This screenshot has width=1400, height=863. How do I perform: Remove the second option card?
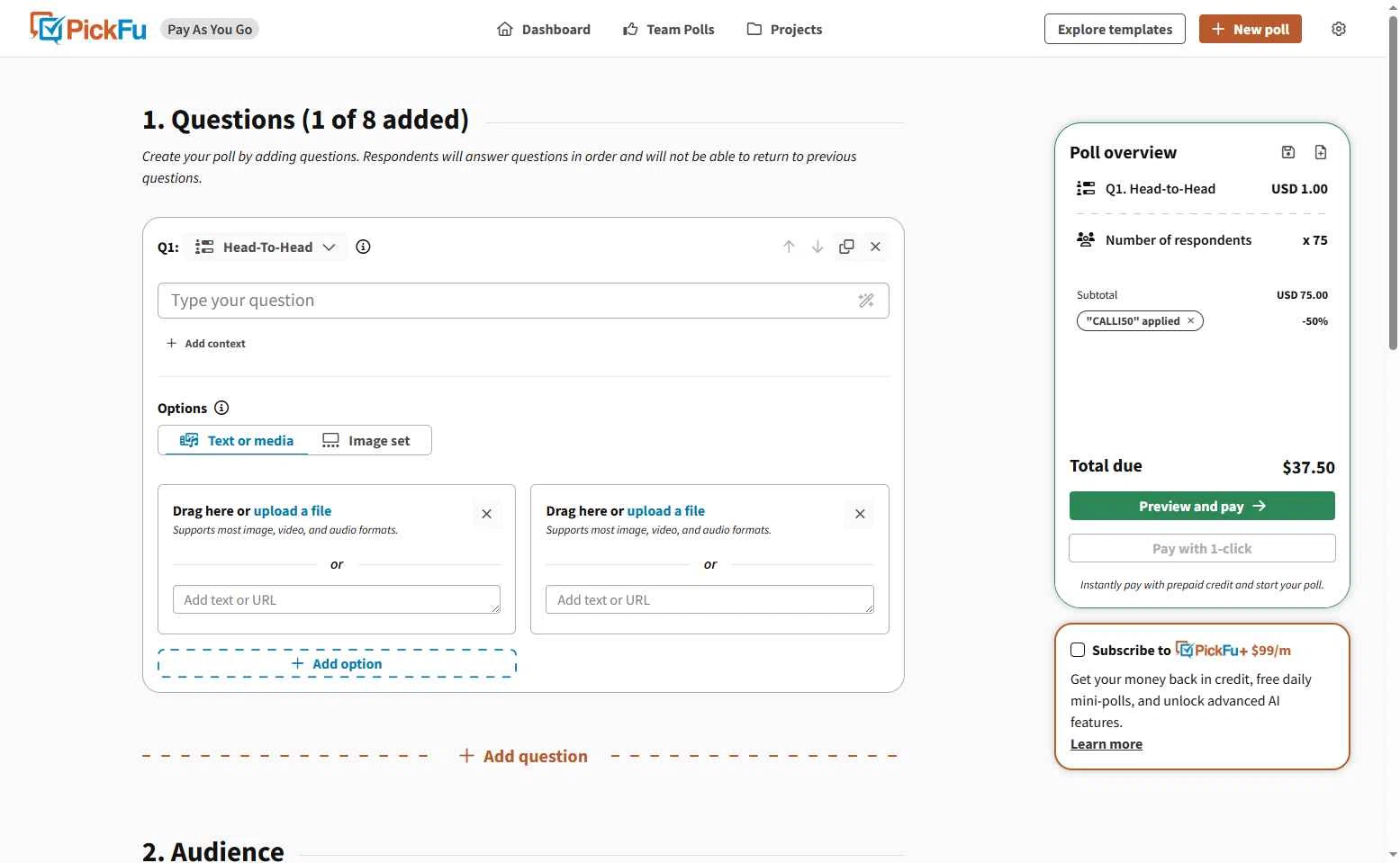(x=860, y=514)
